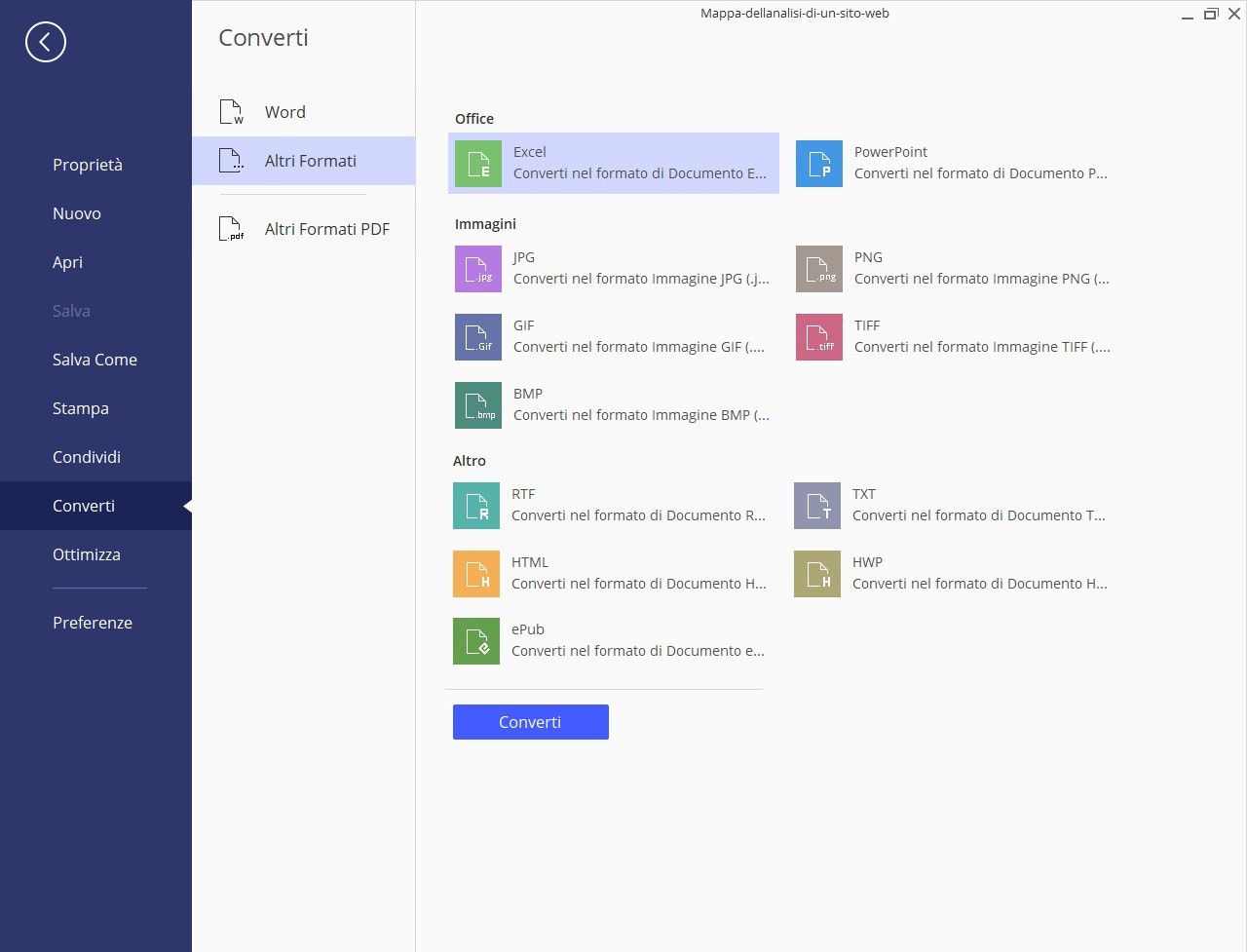
Task: Pick the HWP document icon
Action: pos(817,574)
